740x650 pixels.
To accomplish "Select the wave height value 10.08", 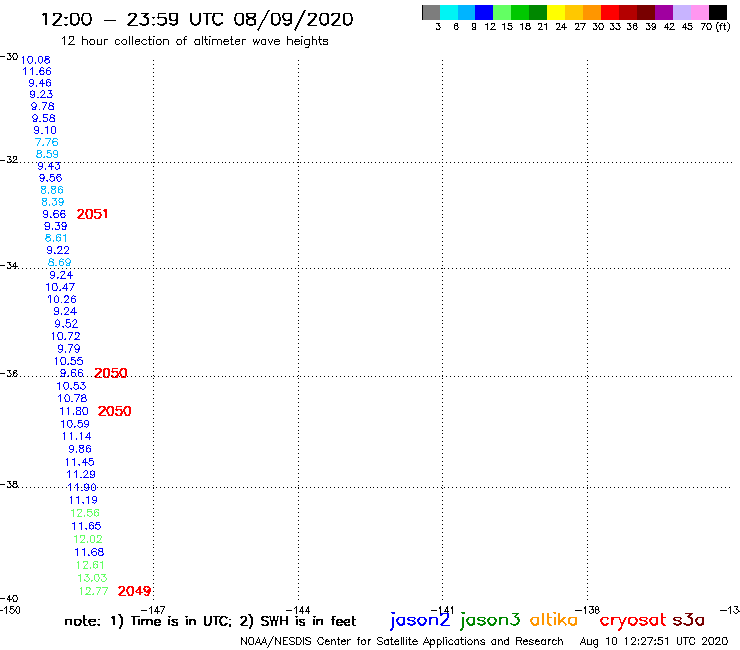I will tap(35, 60).
